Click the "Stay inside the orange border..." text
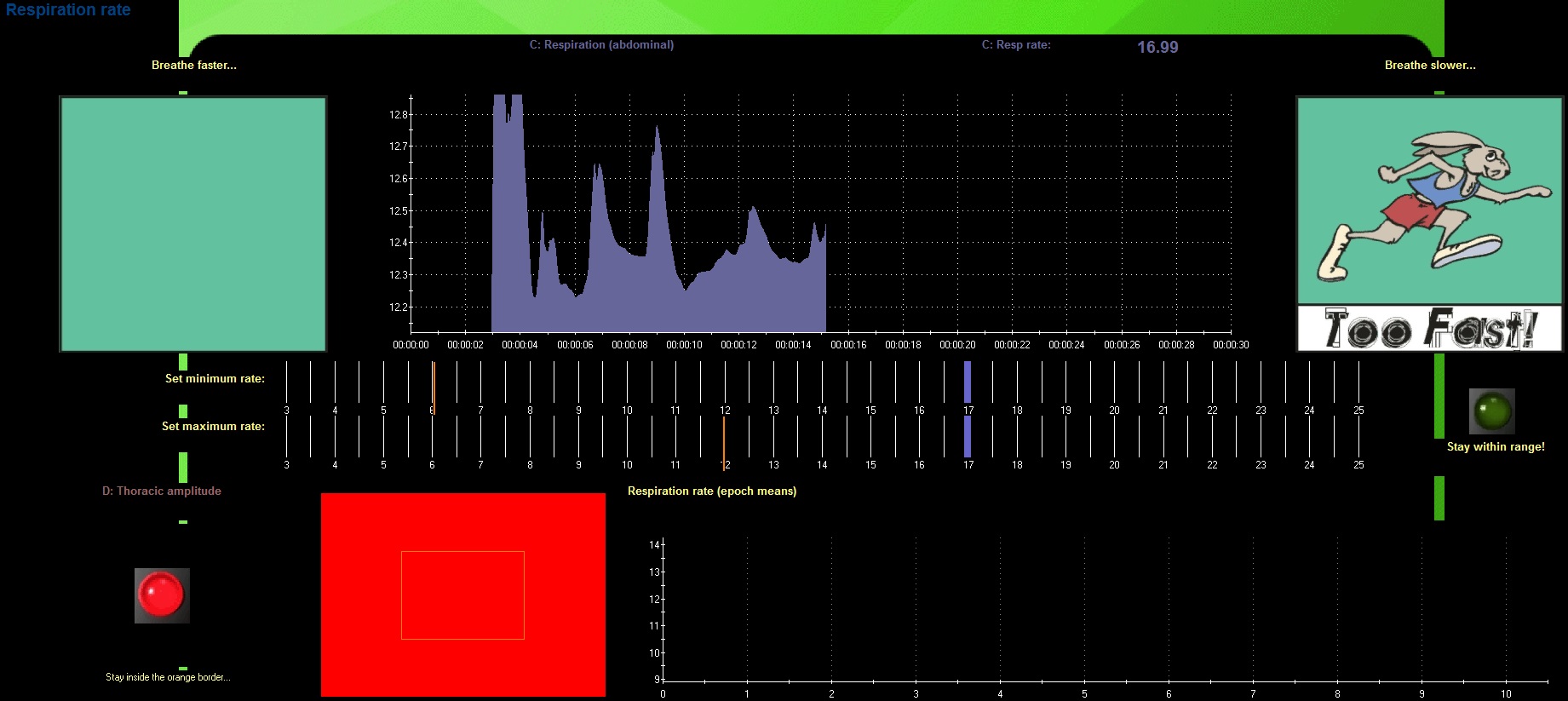1568x701 pixels. (168, 677)
